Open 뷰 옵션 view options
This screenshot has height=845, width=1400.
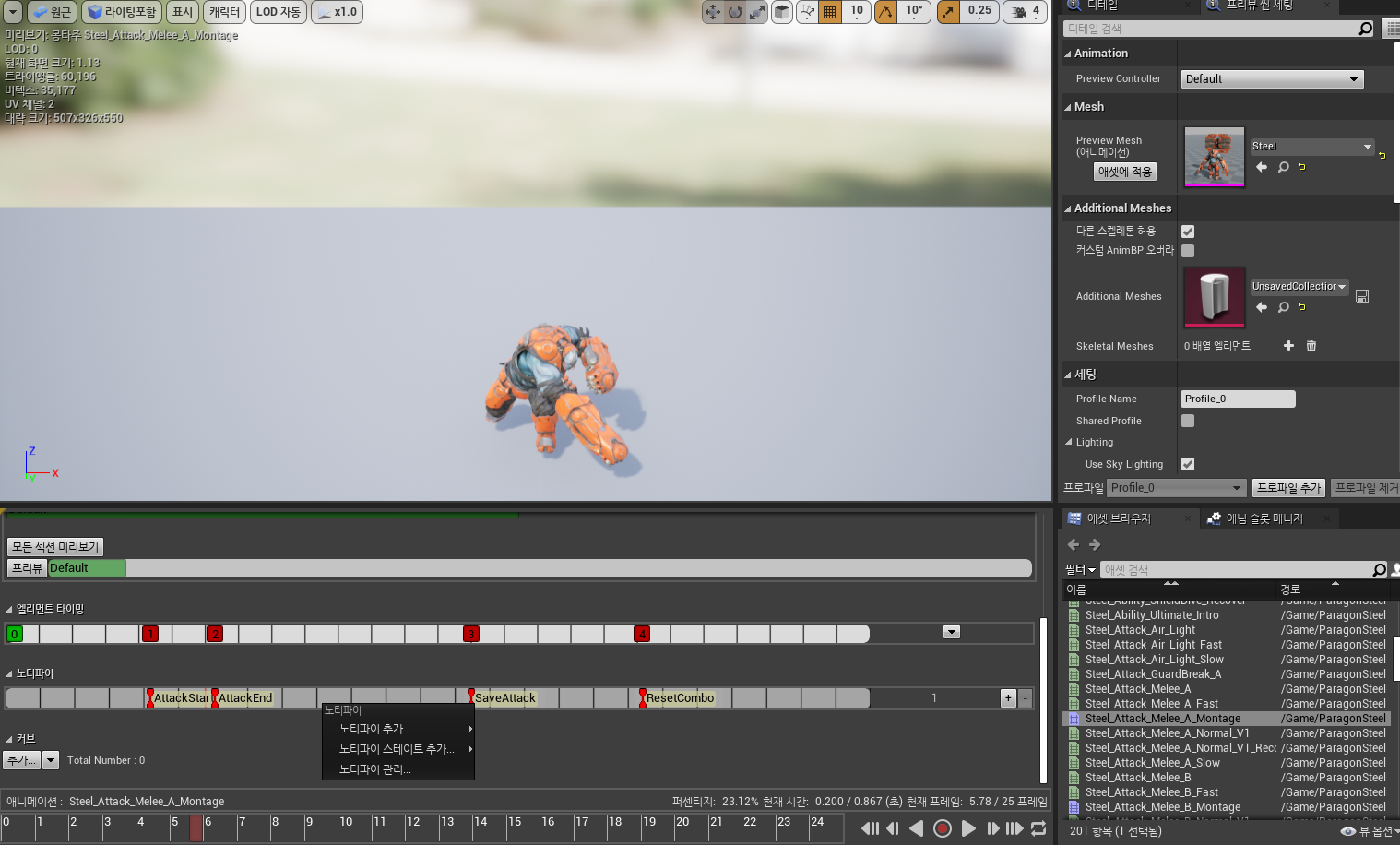[x=1369, y=831]
